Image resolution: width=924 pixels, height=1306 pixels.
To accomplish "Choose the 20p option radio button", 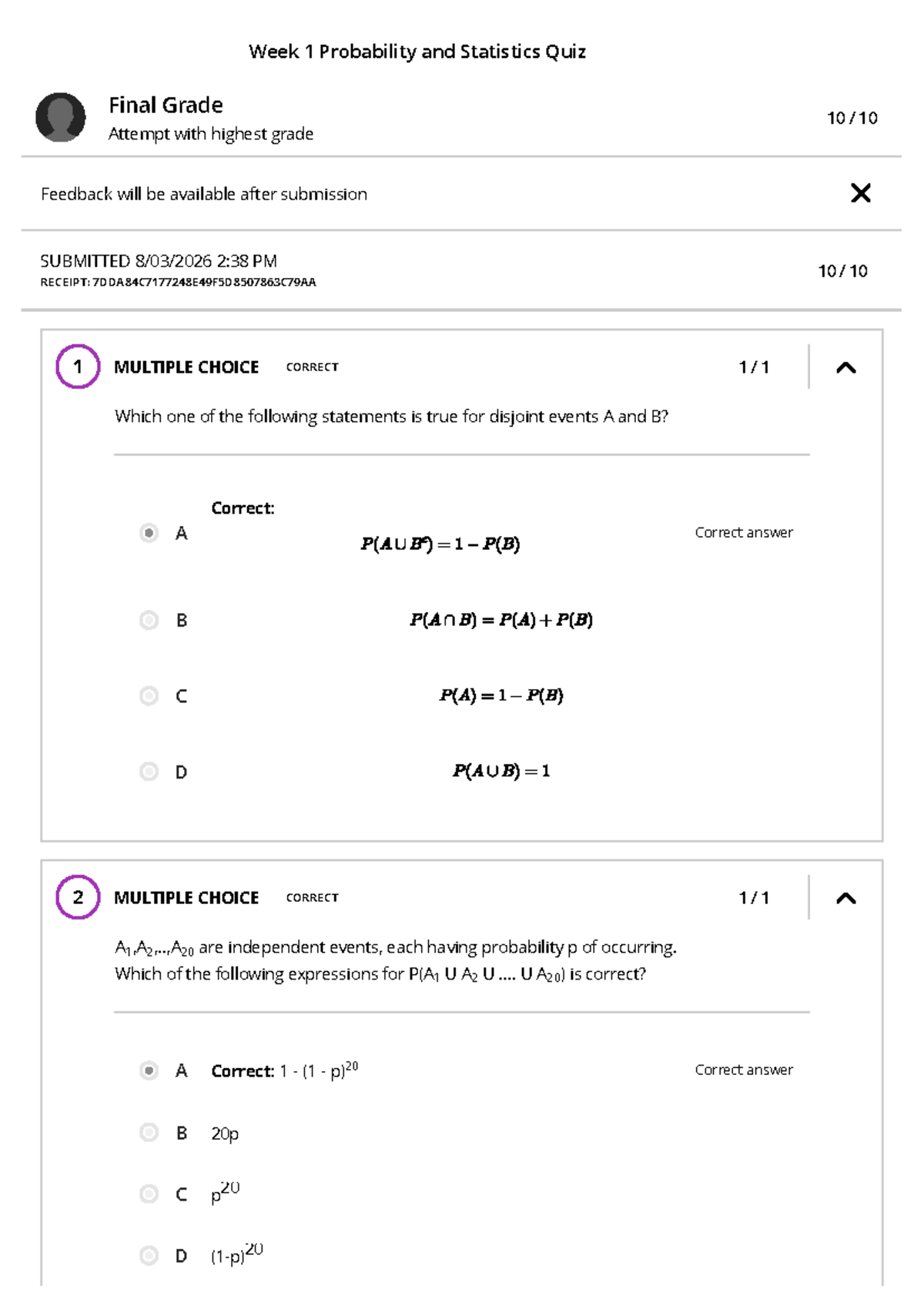I will [x=149, y=1133].
